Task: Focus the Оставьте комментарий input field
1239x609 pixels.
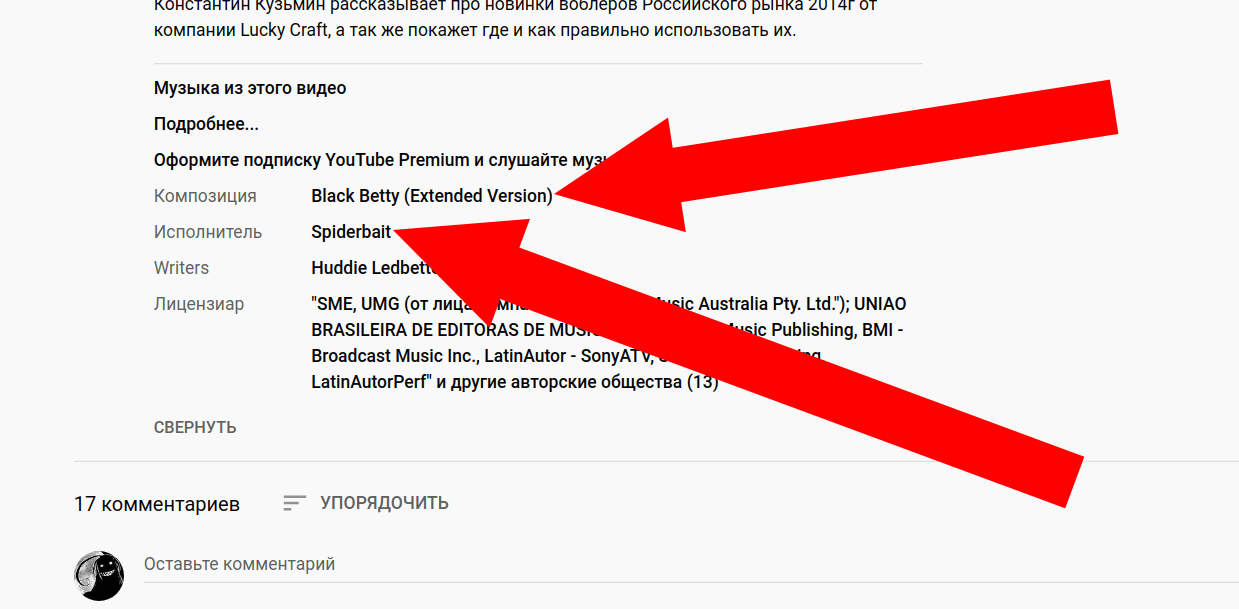Action: click(691, 565)
